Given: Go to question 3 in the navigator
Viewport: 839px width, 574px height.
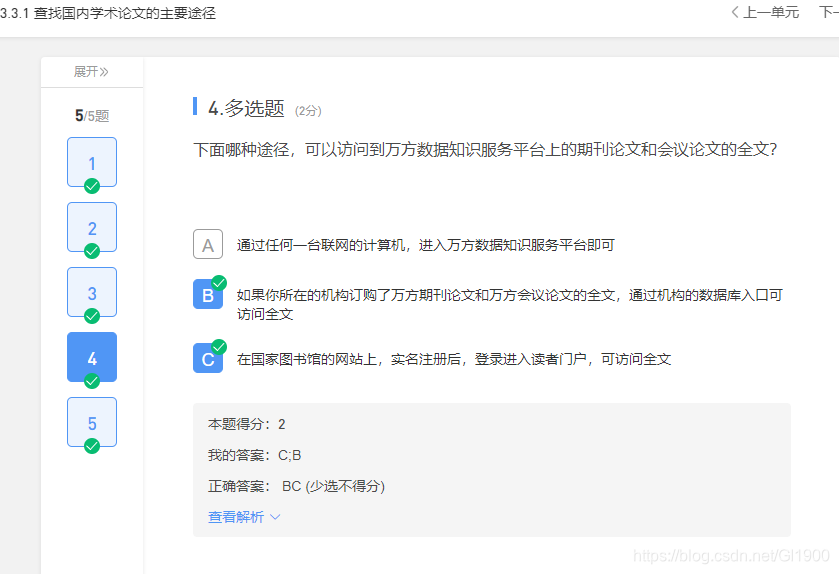Looking at the screenshot, I should [92, 292].
